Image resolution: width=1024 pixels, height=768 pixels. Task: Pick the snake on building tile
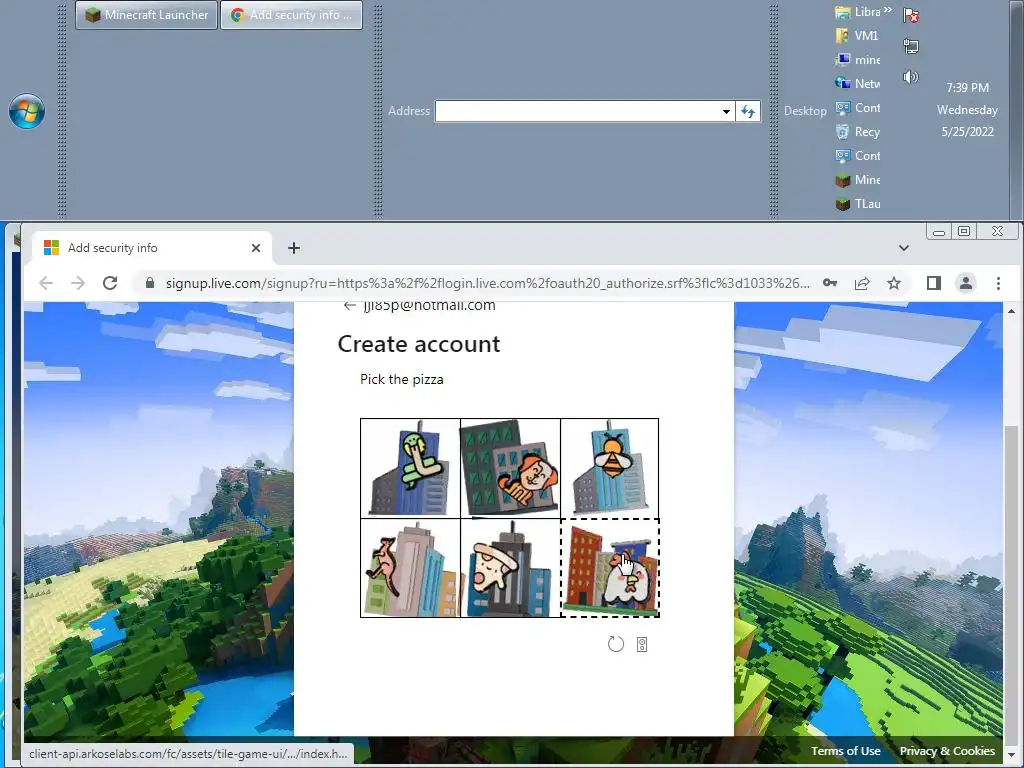[410, 468]
